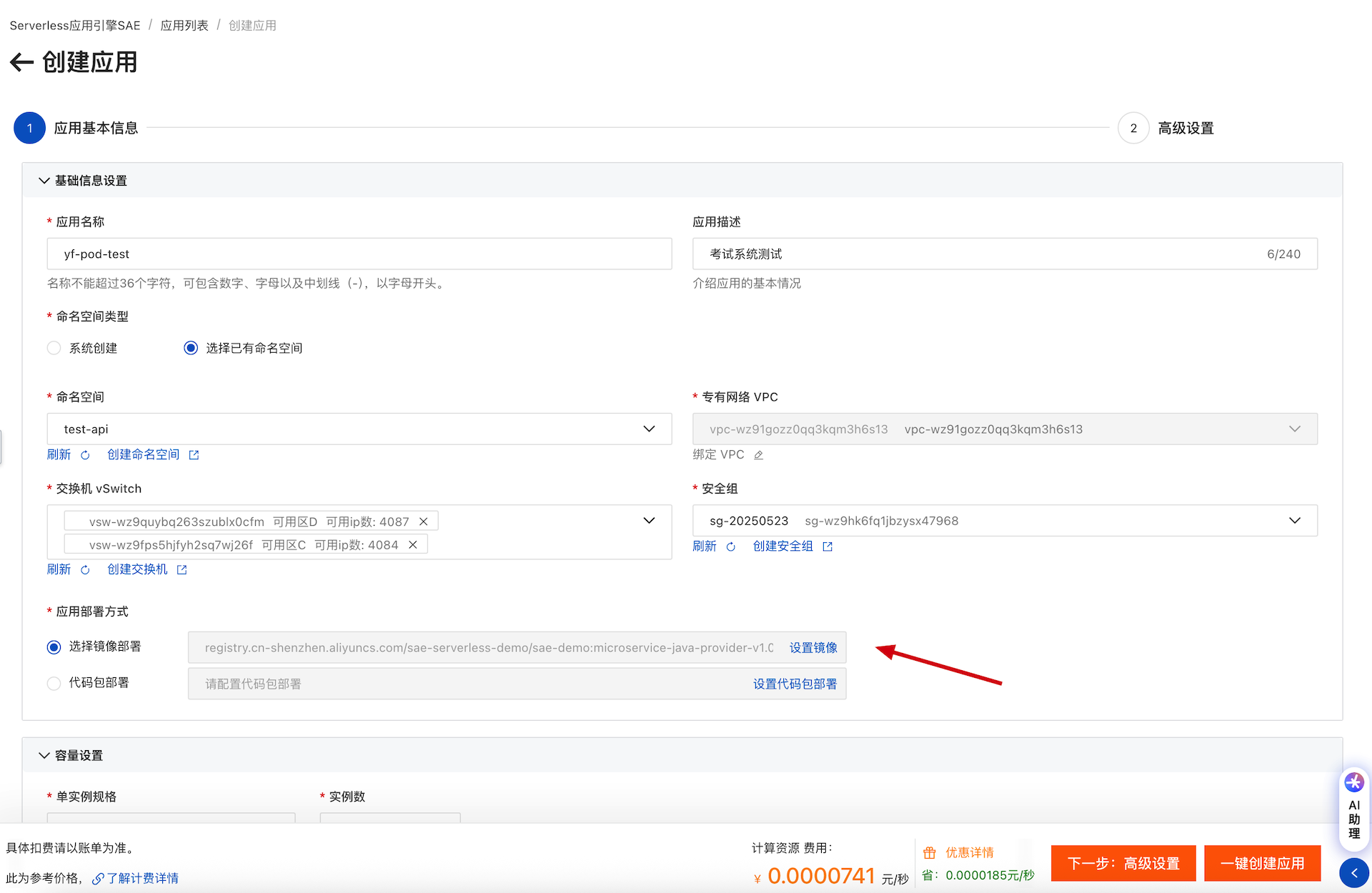Screen dimensions: 1372x893
Task: Click 一键创建应用 button
Action: (x=1263, y=863)
